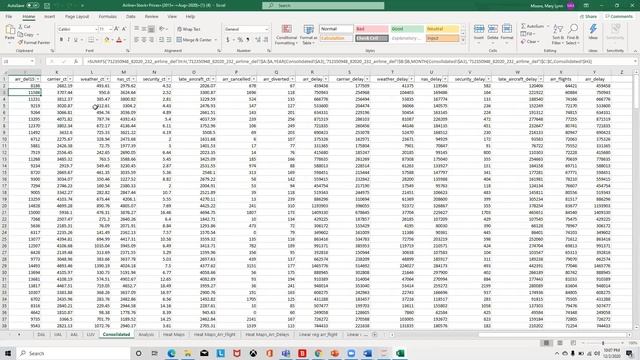Decrease the cell indent

click(x=162, y=40)
